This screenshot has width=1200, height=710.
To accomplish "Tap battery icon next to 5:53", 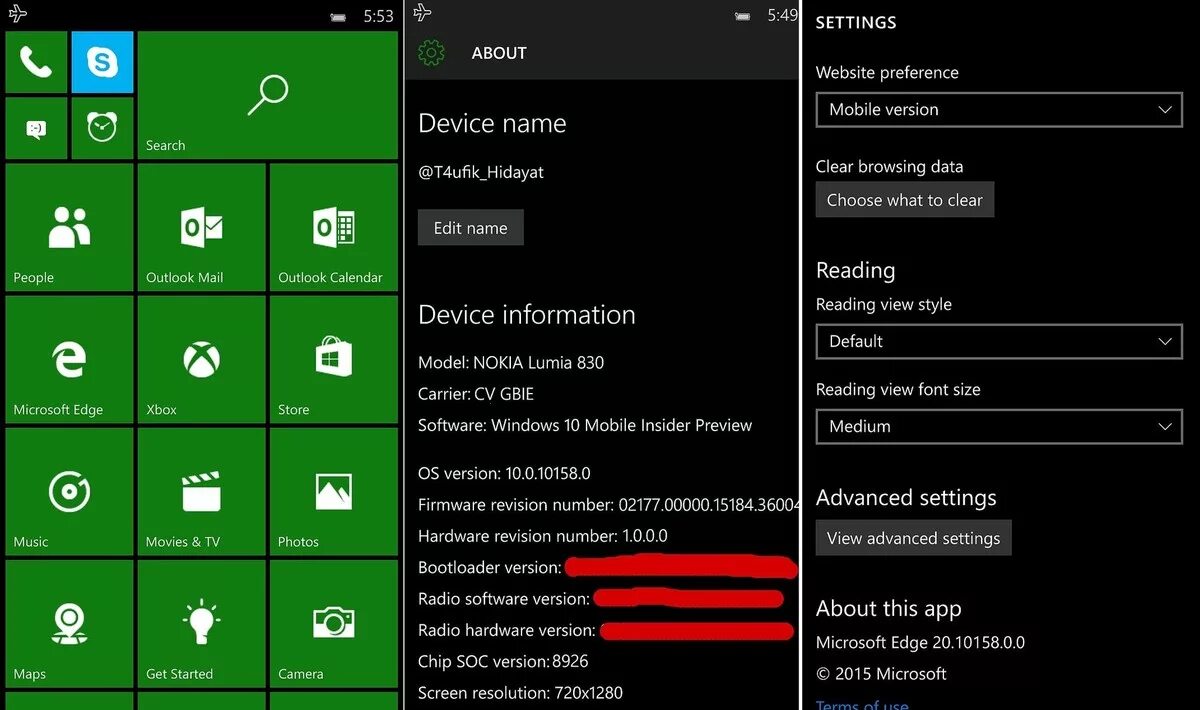I will tap(339, 17).
